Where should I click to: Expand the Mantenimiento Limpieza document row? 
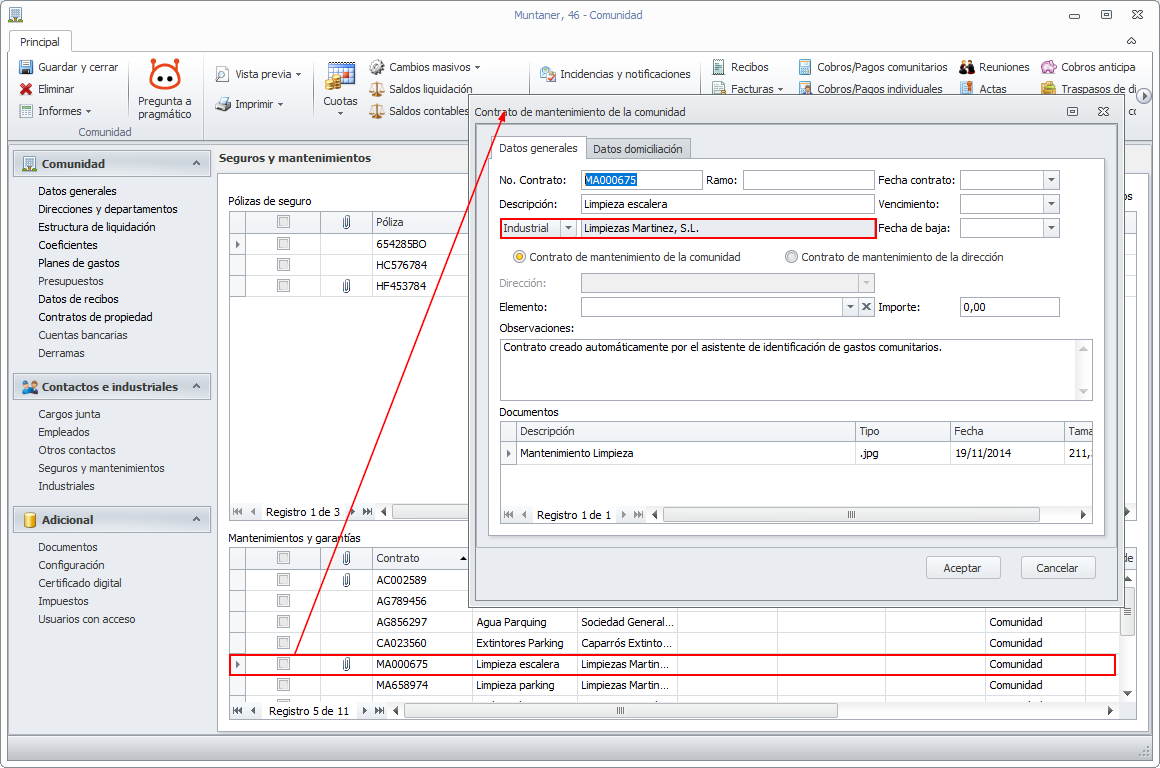[x=508, y=453]
